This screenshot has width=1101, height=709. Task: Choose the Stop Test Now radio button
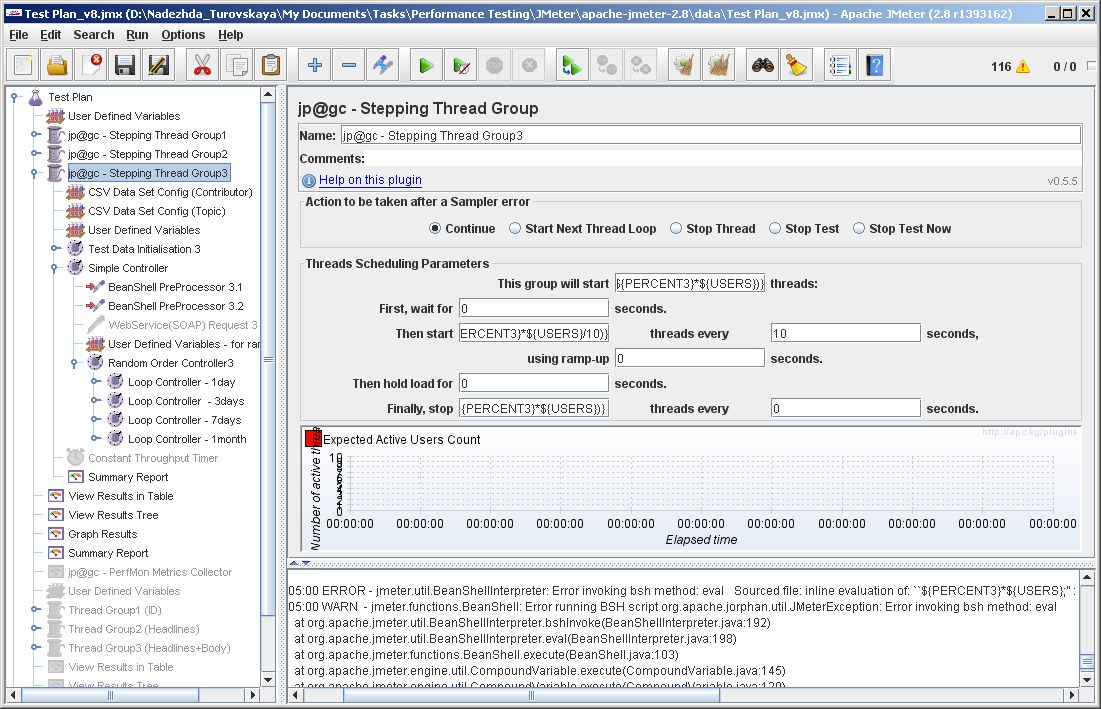pyautogui.click(x=860, y=229)
